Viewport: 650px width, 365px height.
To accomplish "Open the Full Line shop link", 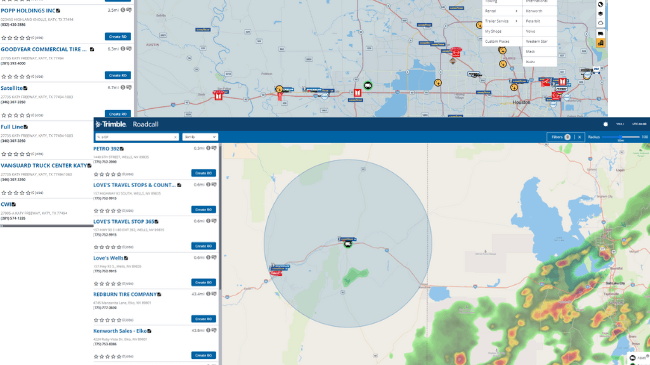I will click(x=12, y=127).
